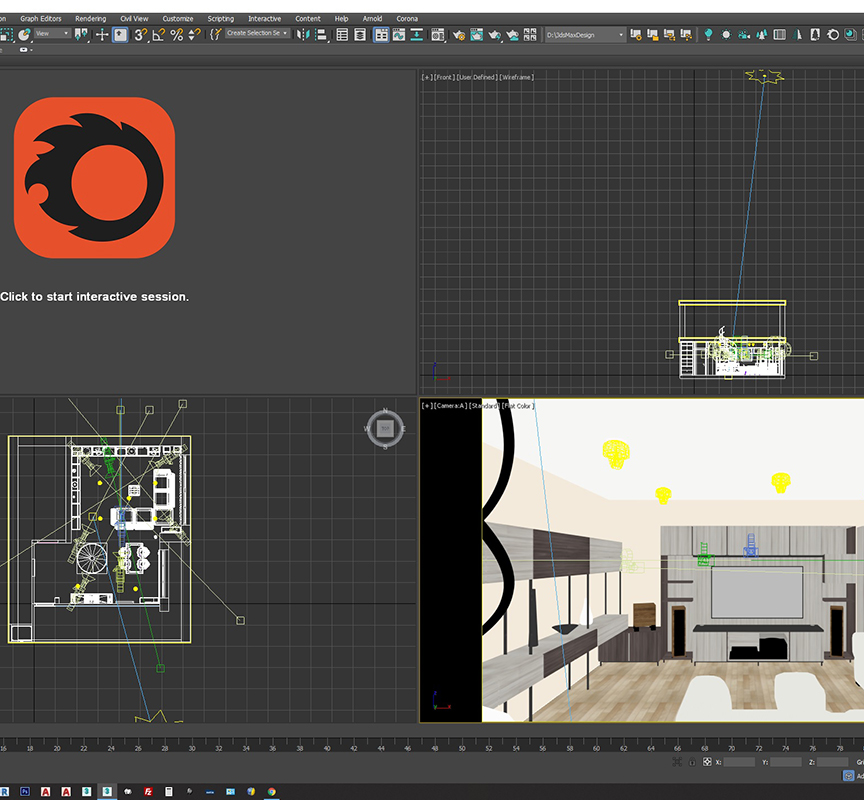Click the Corona Sun icon
Viewport: 864px width, 800px height.
(x=726, y=35)
